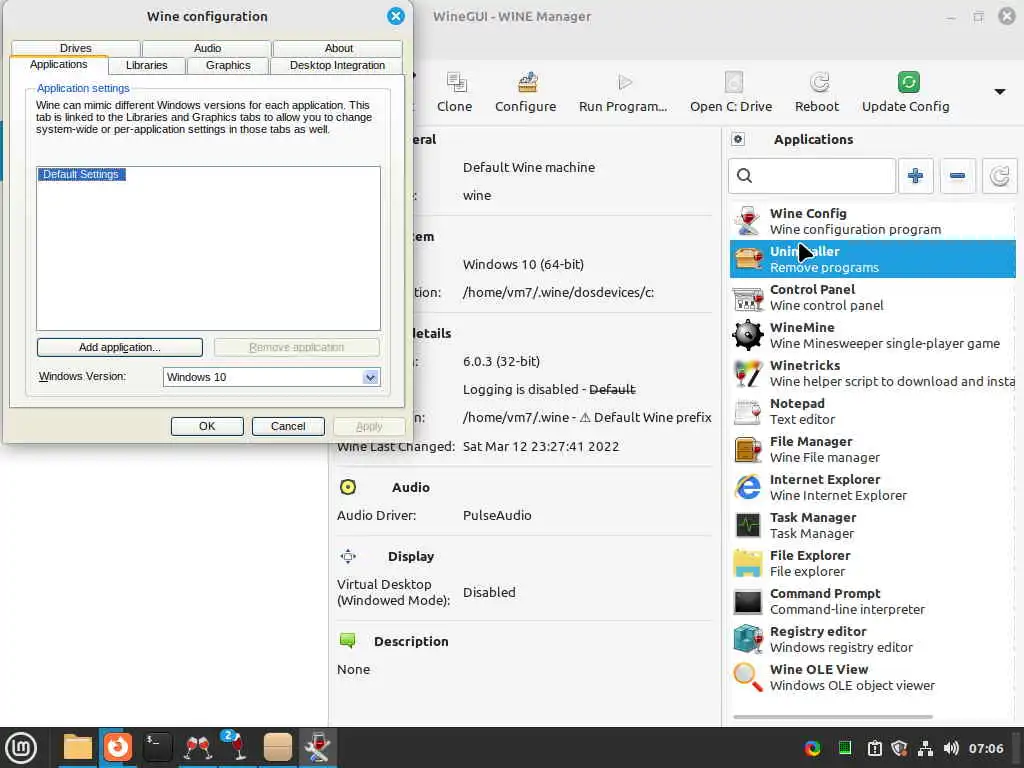Screen dimensions: 1024x768
Task: Open Winetricks helper script entry
Action: [872, 373]
